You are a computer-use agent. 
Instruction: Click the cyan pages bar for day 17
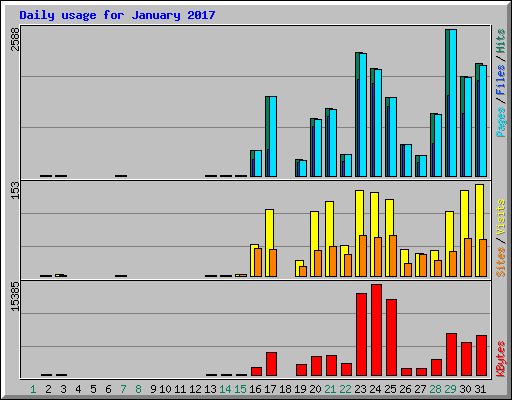273,136
